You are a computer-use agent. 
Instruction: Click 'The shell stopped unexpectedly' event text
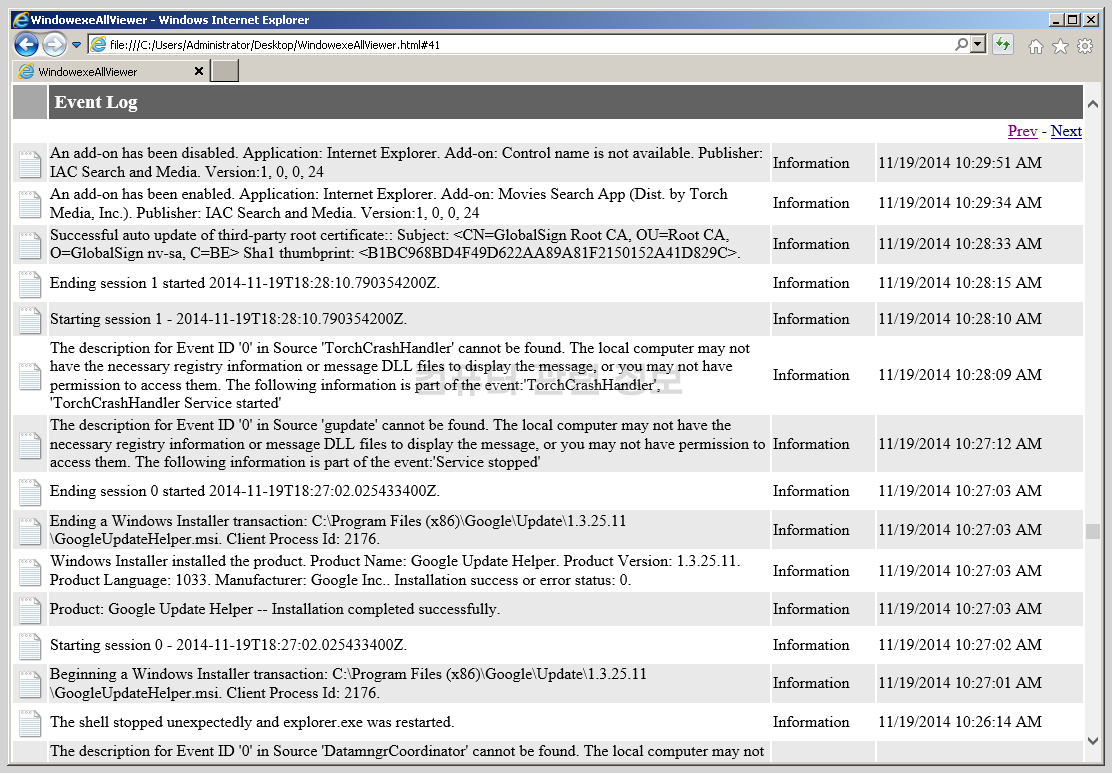[x=252, y=722]
